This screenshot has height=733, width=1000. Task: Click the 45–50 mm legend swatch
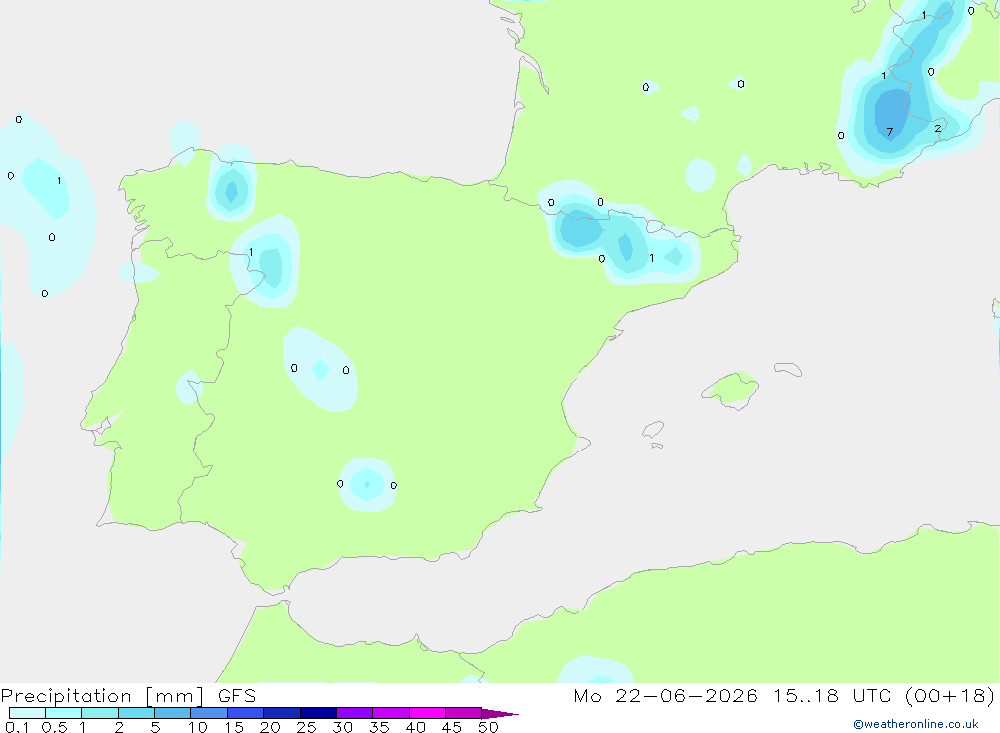click(x=464, y=713)
